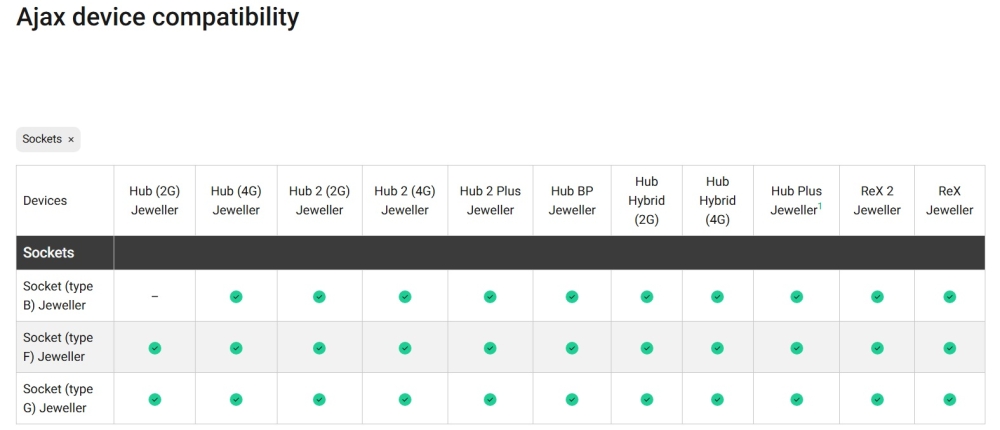Screen dimensions: 1000x430
Task: Click checkmark for Socket type F under Hub (2G)
Action: [155, 348]
